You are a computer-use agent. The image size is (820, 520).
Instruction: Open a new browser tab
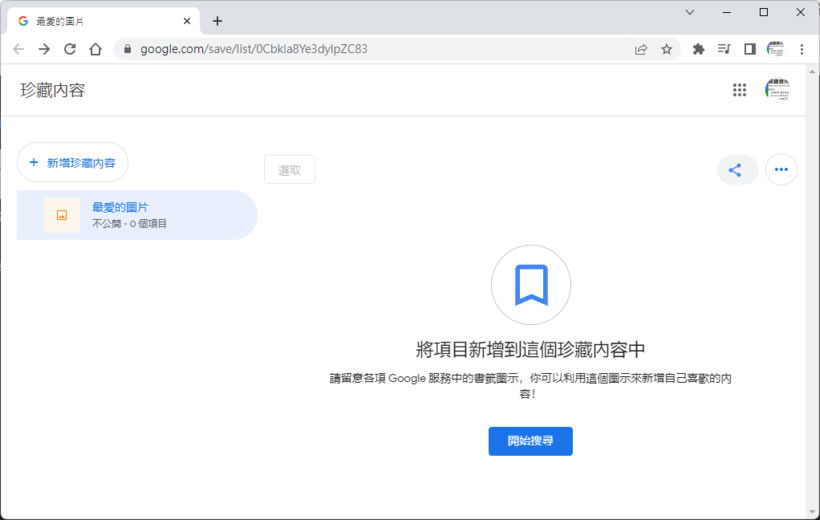[217, 21]
